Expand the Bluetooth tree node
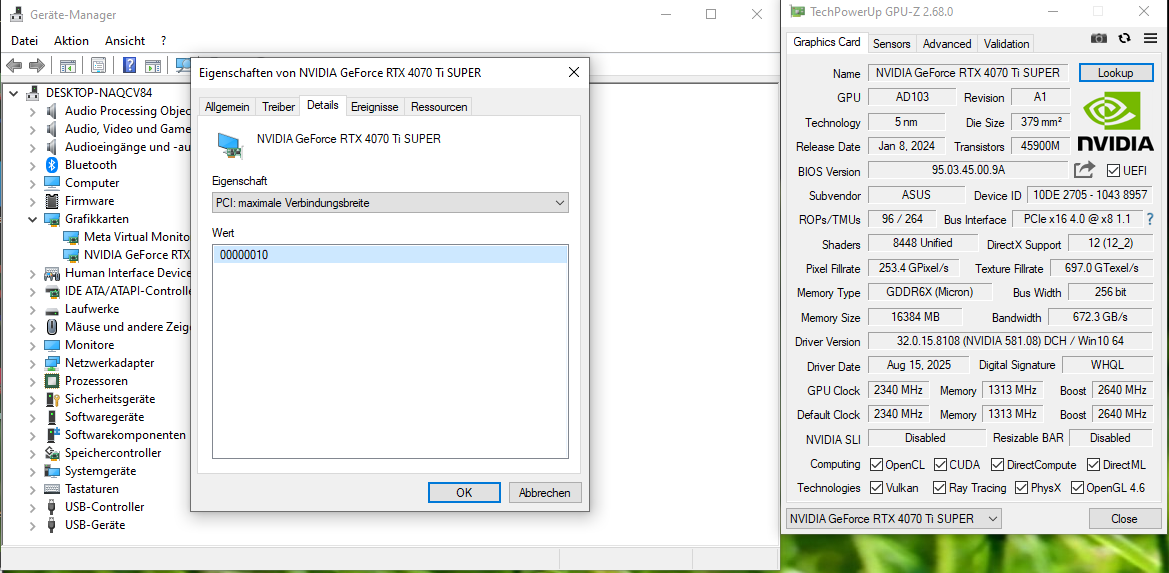 tap(32, 165)
